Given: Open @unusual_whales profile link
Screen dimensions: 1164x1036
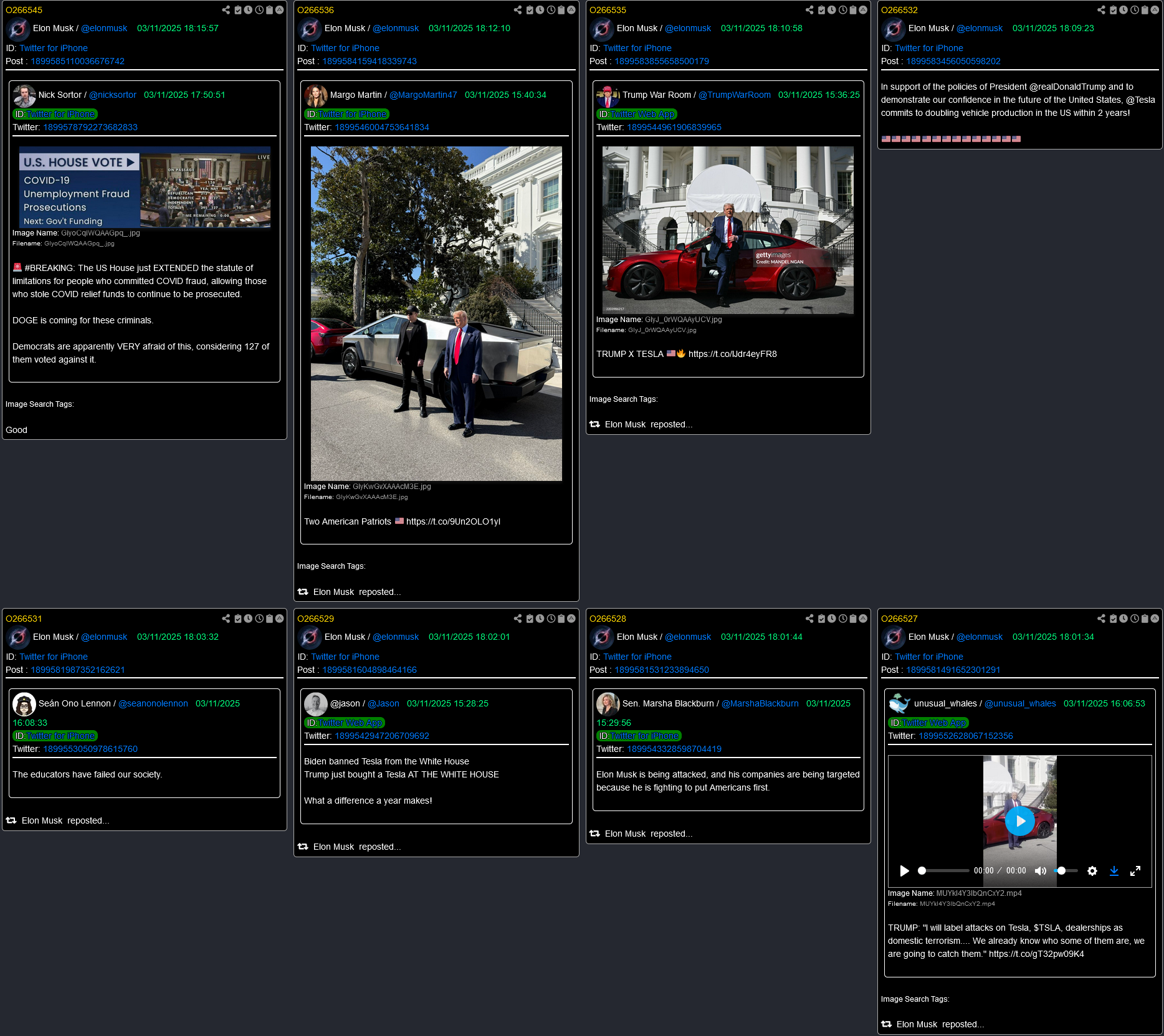Looking at the screenshot, I should pos(1020,703).
